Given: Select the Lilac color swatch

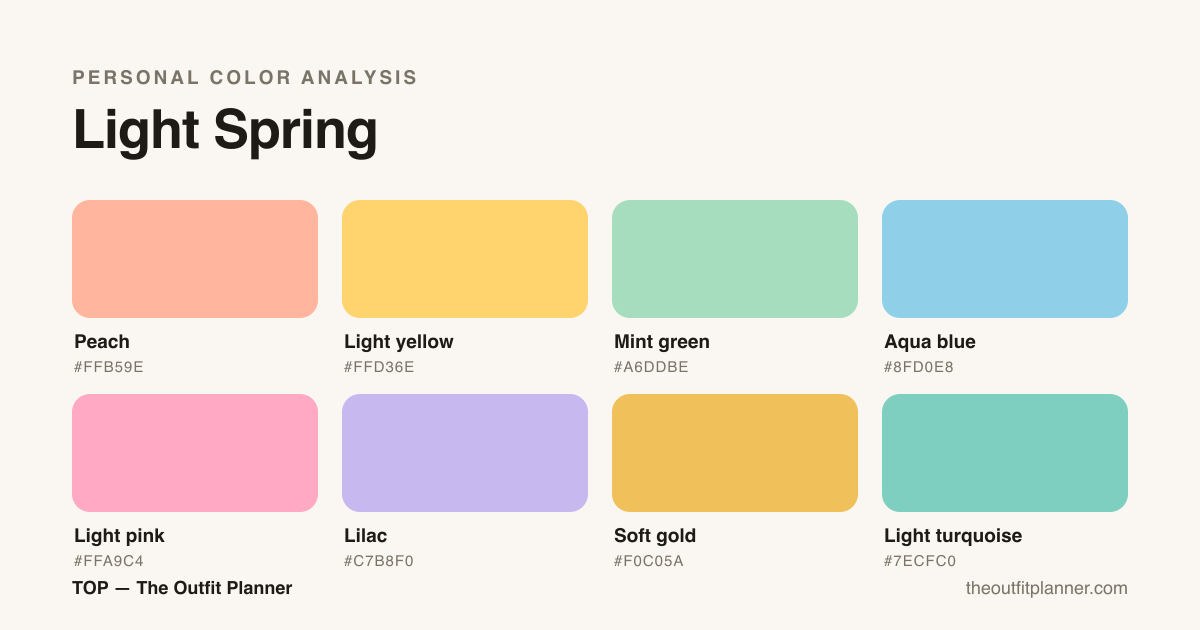Looking at the screenshot, I should pos(465,453).
